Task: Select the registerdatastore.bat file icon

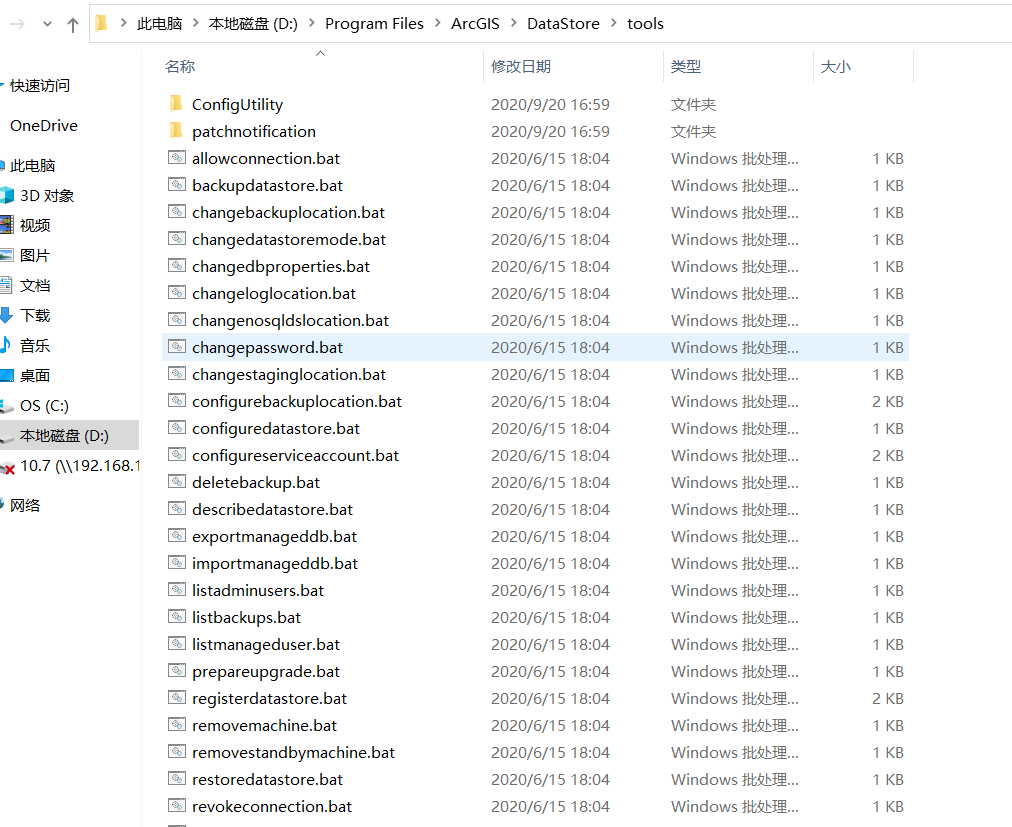Action: [x=177, y=698]
